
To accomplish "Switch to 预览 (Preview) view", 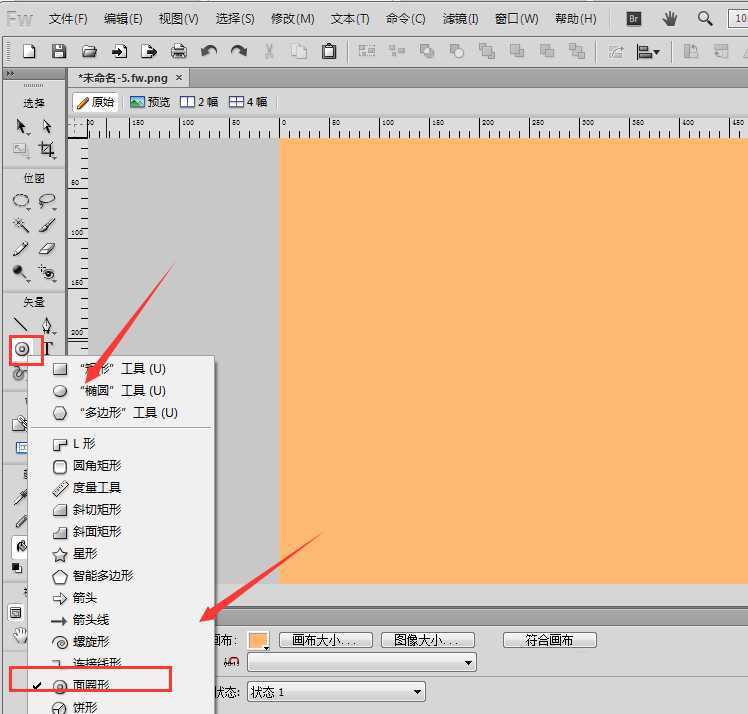I will click(150, 102).
